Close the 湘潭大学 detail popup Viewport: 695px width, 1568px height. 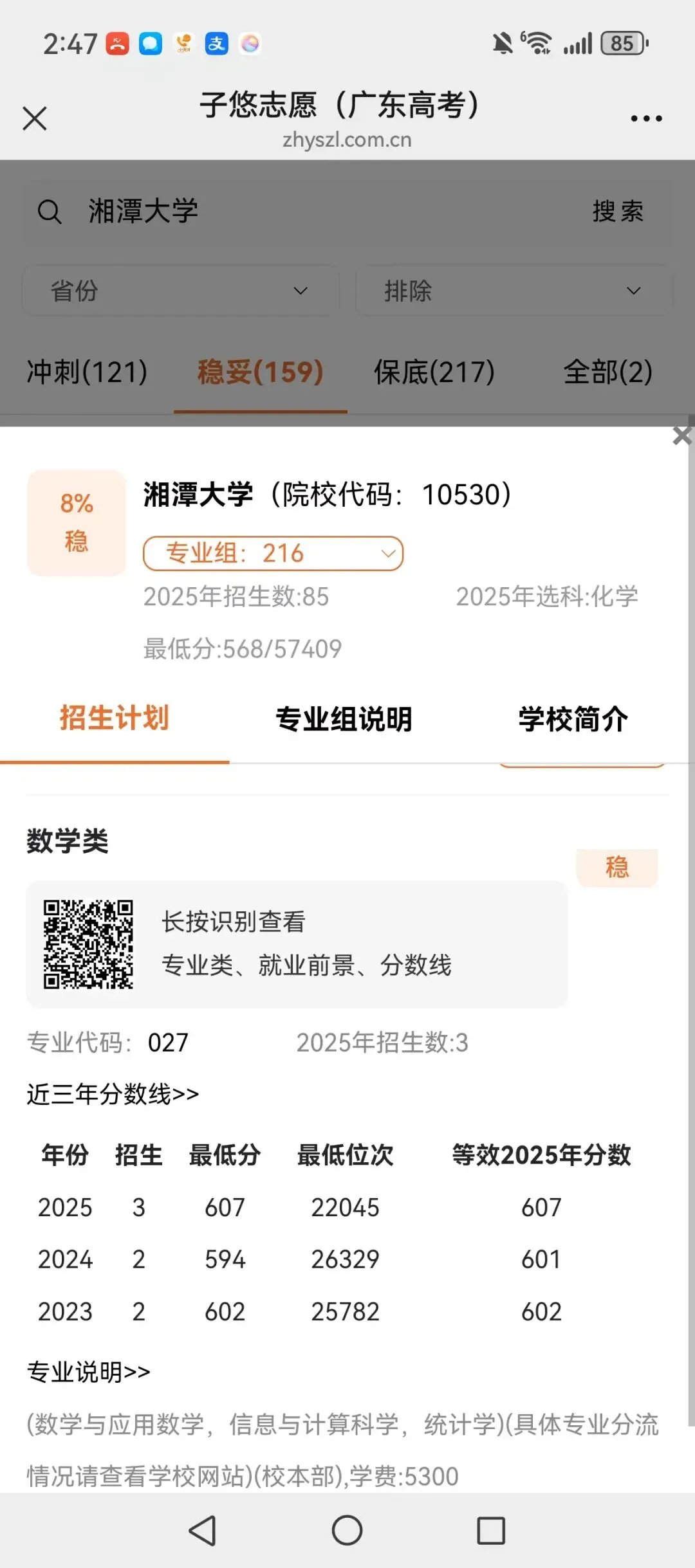682,436
